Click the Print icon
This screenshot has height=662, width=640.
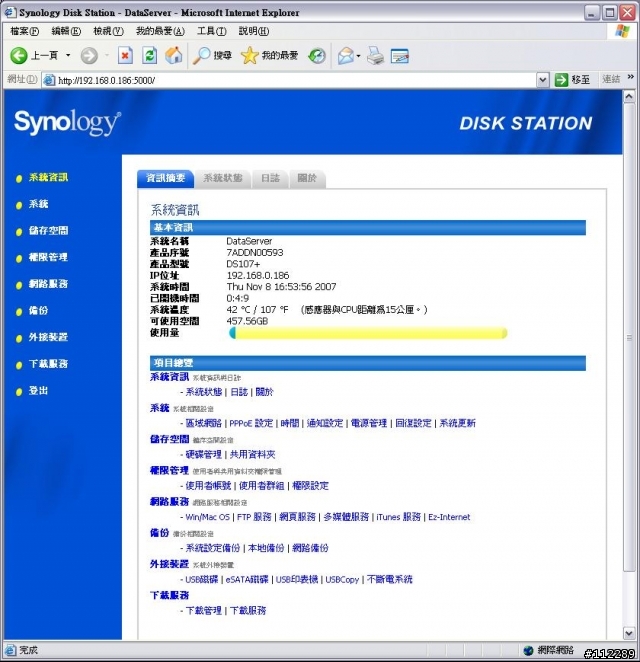(x=375, y=56)
